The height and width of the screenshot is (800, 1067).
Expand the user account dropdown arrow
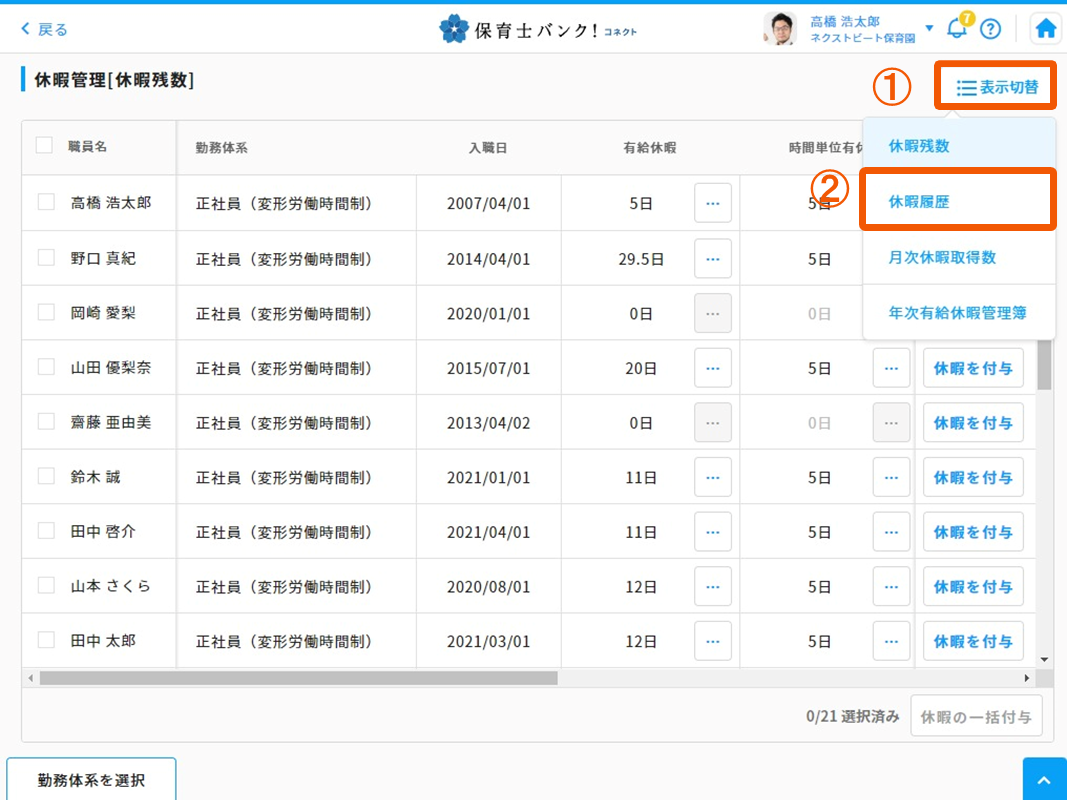(x=930, y=28)
